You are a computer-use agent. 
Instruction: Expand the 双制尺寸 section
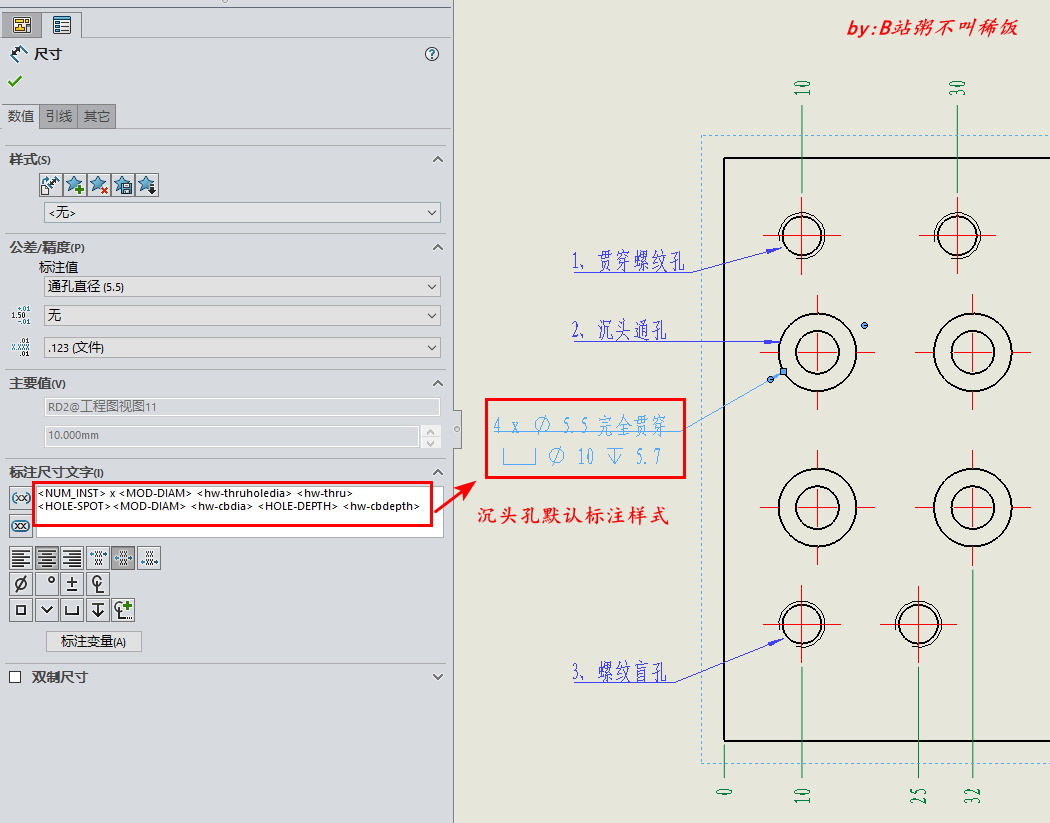438,677
